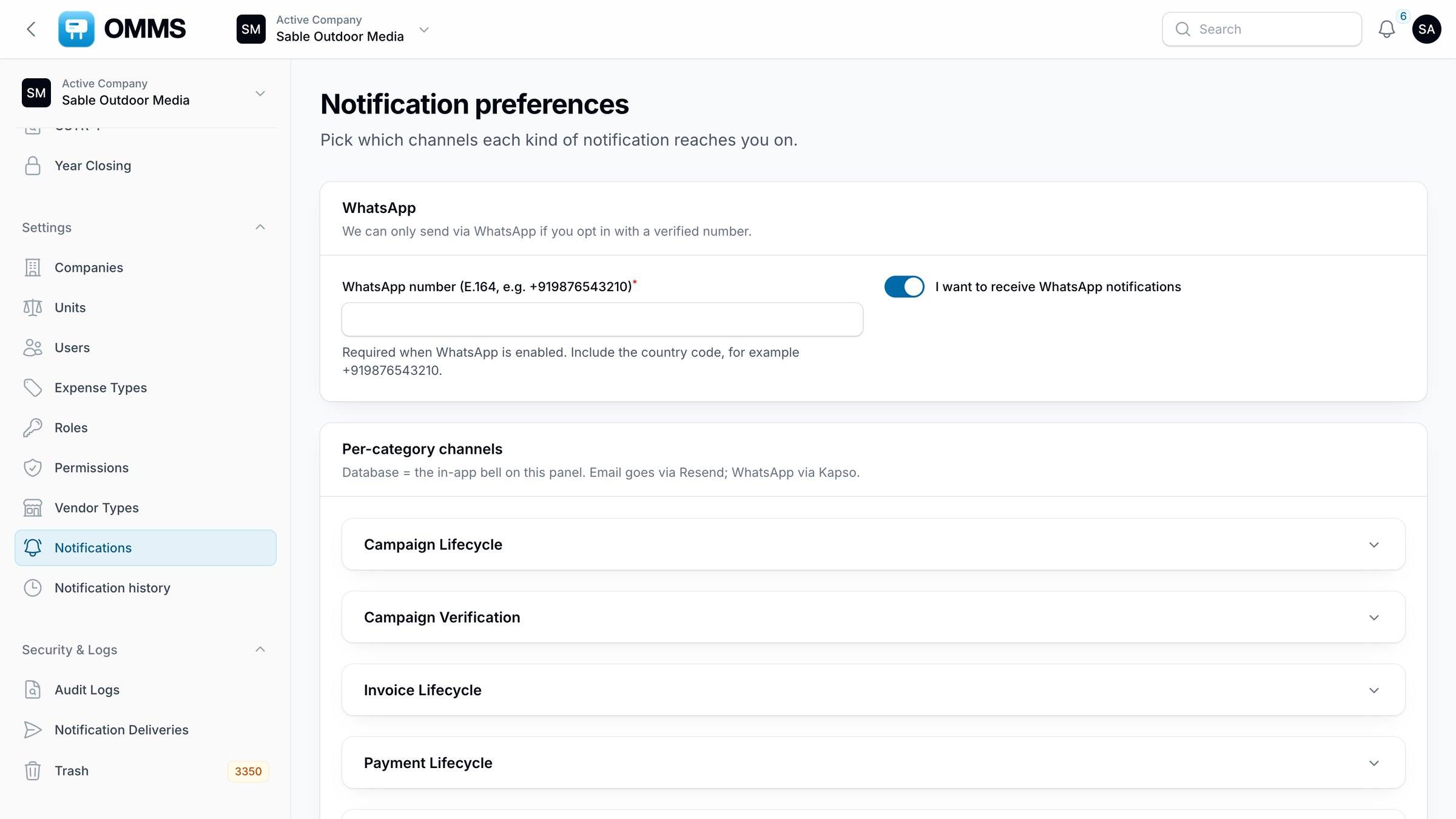The height and width of the screenshot is (819, 1456).
Task: Navigate to Users page
Action: [x=146, y=348]
